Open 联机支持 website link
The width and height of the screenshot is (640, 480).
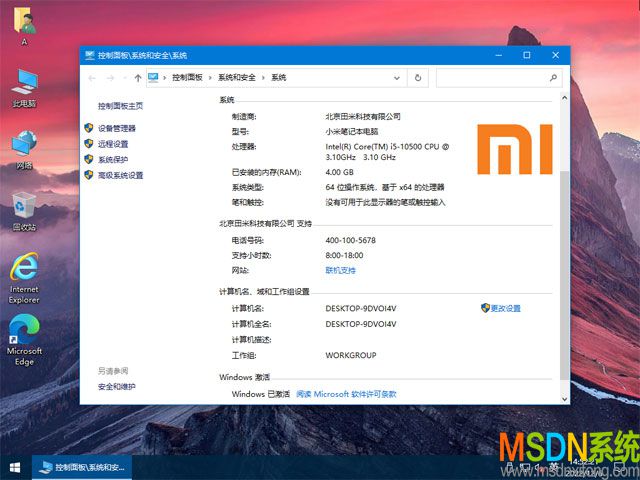(340, 270)
